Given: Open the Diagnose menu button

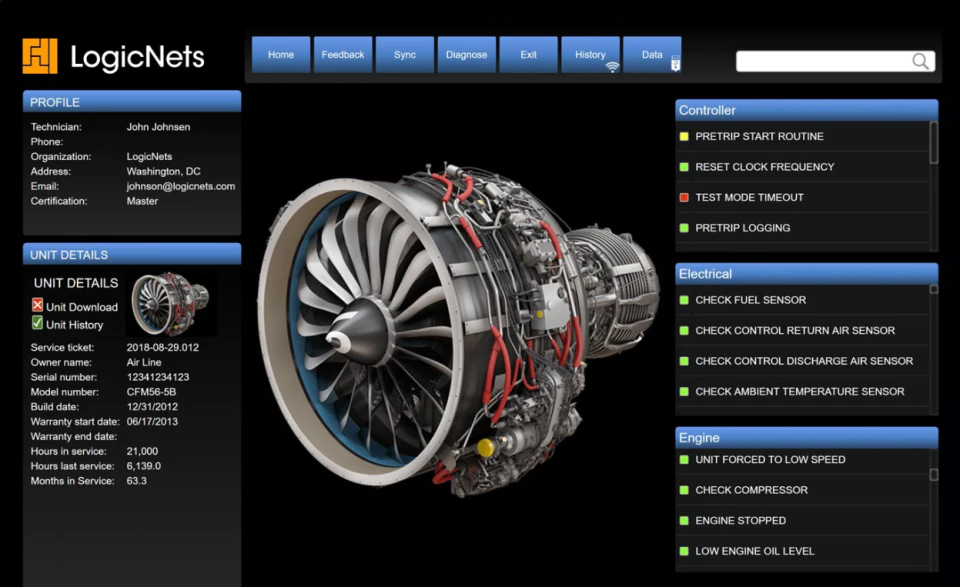Looking at the screenshot, I should [x=467, y=55].
